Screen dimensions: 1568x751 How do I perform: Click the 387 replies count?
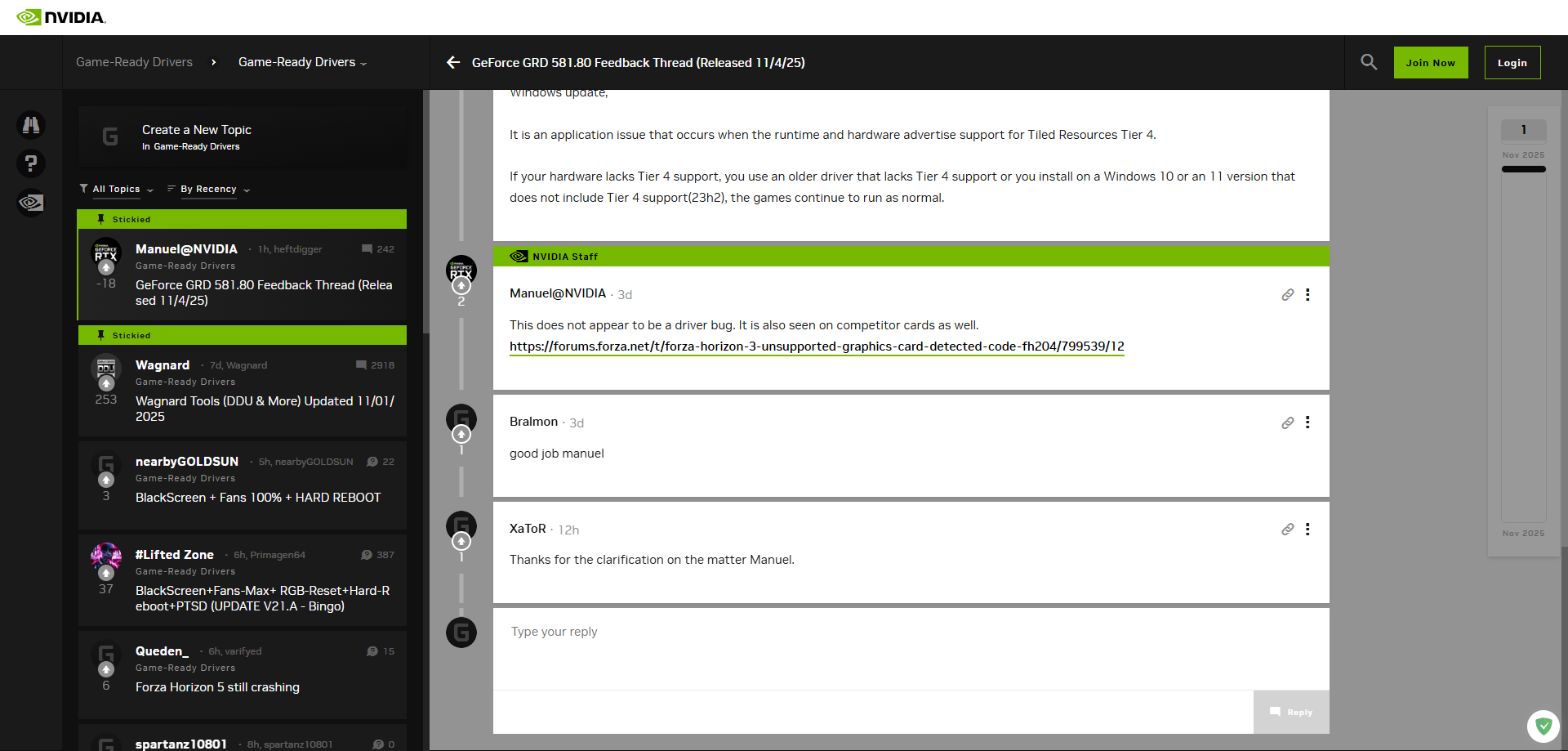(x=378, y=555)
